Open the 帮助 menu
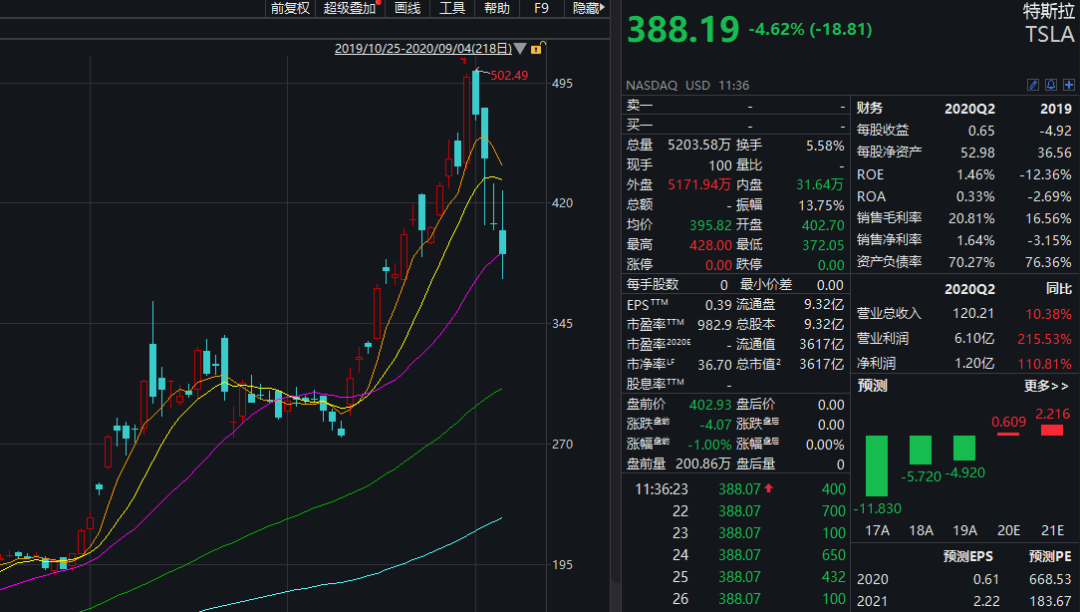Screen dimensions: 1080x612 tap(497, 9)
